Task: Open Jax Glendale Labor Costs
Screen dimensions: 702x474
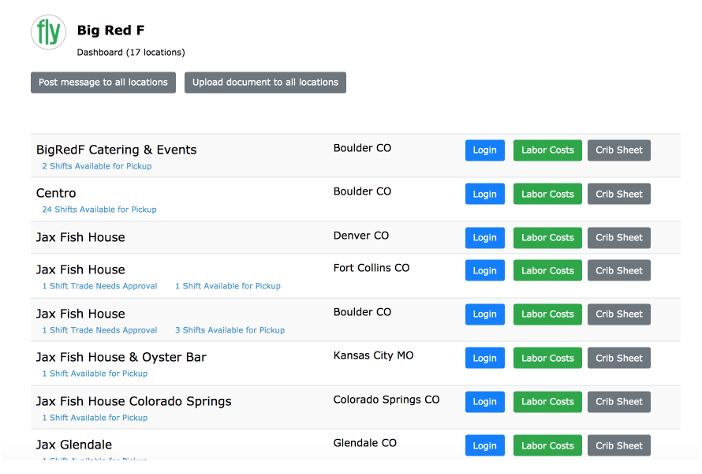Action: tap(548, 446)
